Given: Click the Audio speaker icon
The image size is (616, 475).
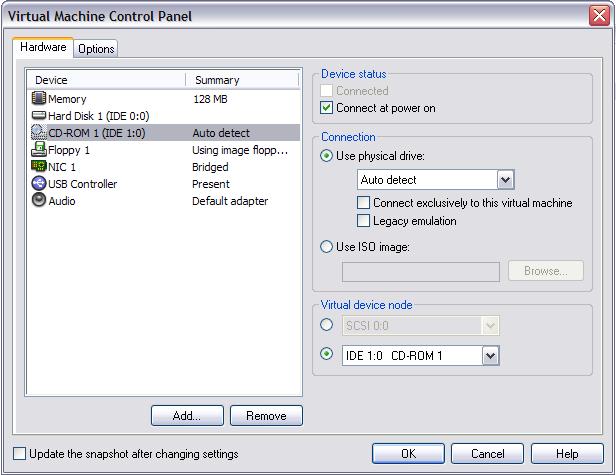Looking at the screenshot, I should point(39,201).
